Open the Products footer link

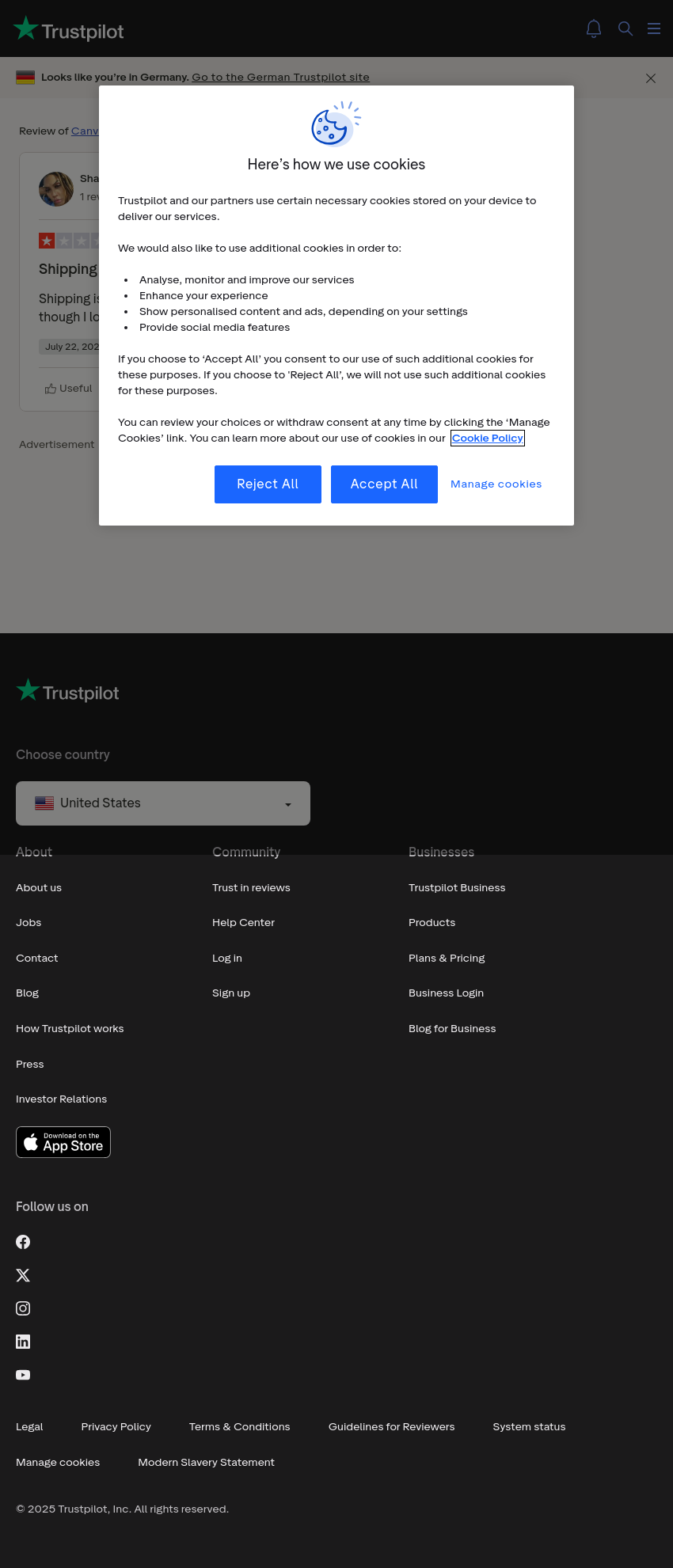[x=432, y=923]
